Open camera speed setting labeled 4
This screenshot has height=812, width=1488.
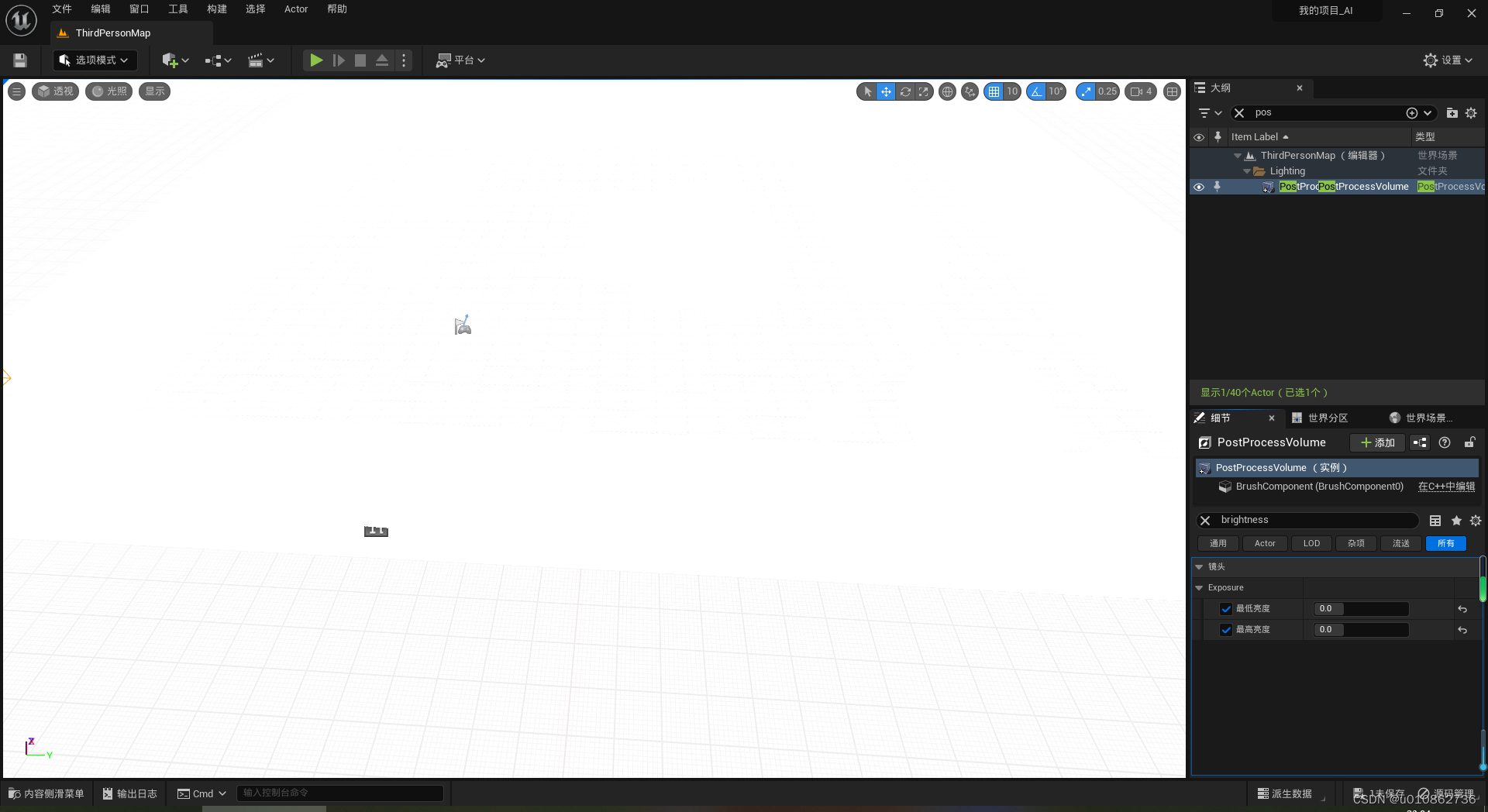tap(1141, 91)
